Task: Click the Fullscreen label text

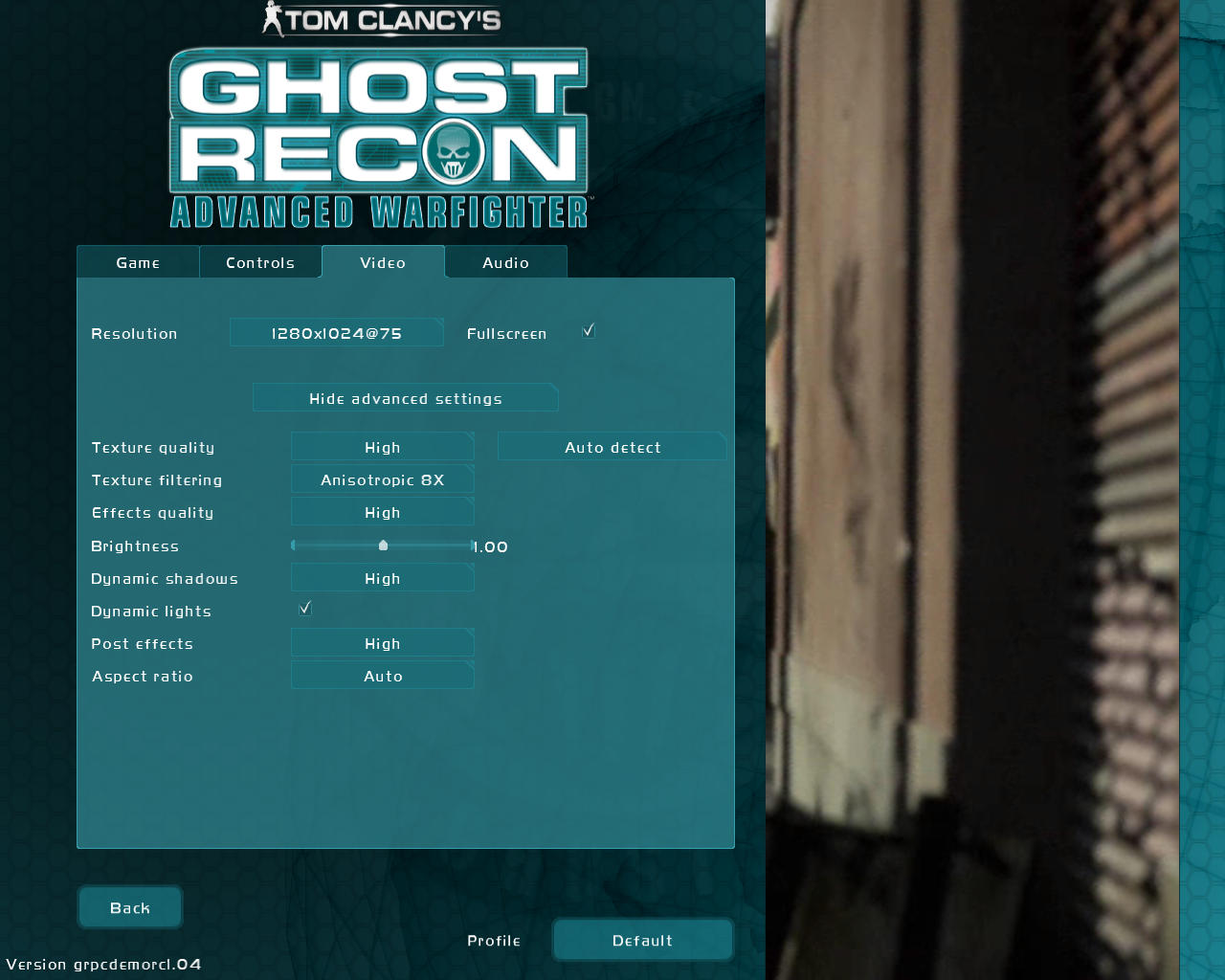Action: (506, 334)
